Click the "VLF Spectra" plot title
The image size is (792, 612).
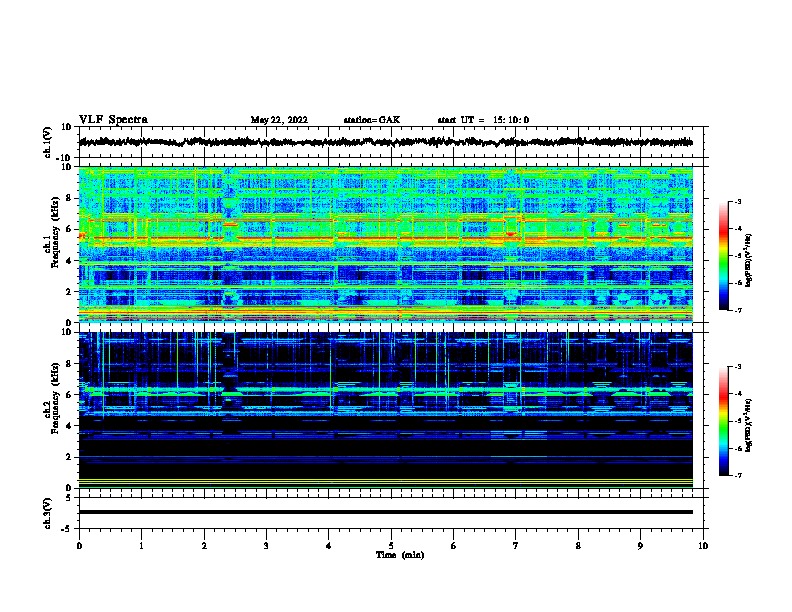[x=113, y=120]
